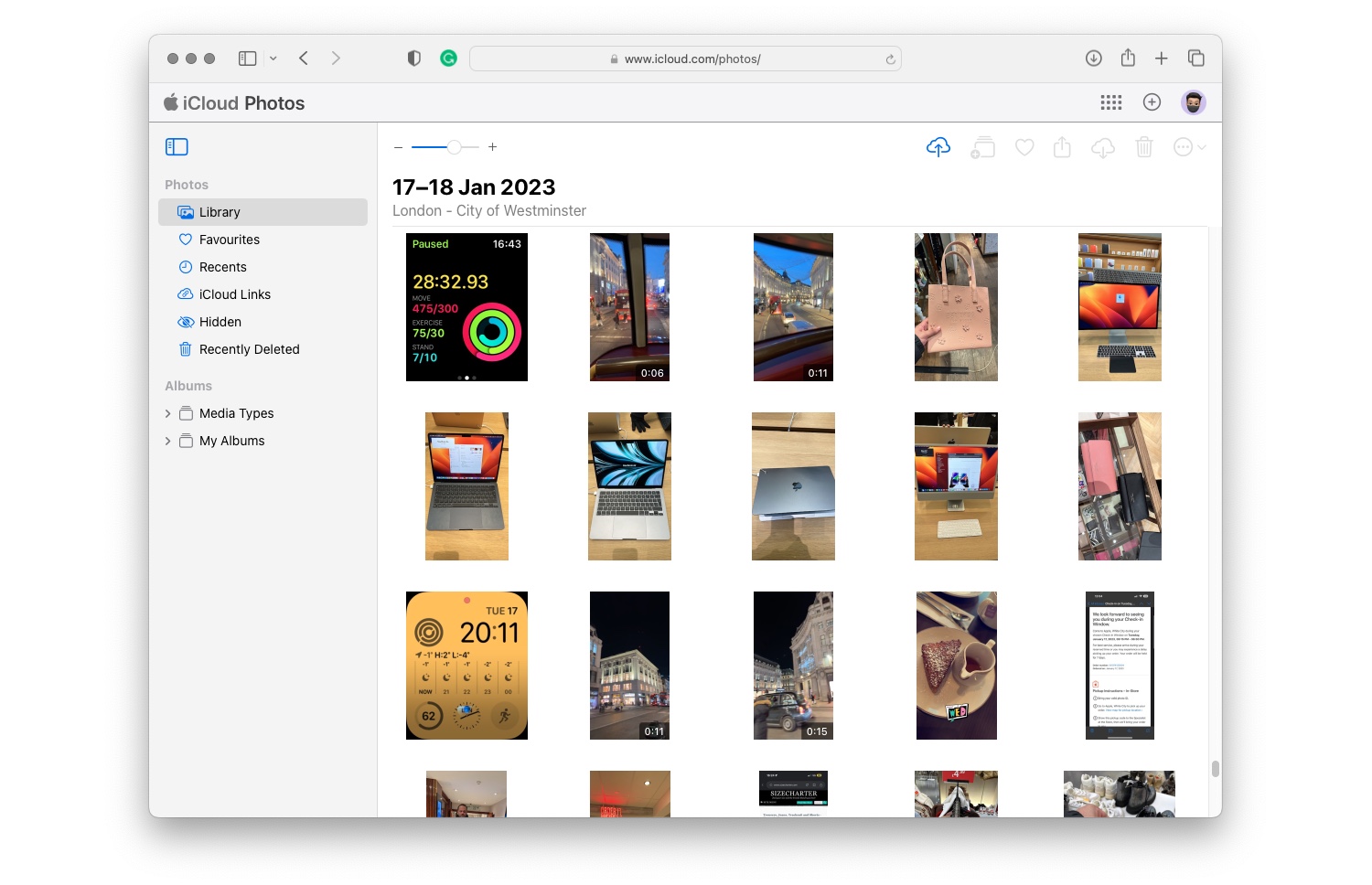The image size is (1372, 885).
Task: Click the green Grammarly extension icon
Action: [448, 59]
